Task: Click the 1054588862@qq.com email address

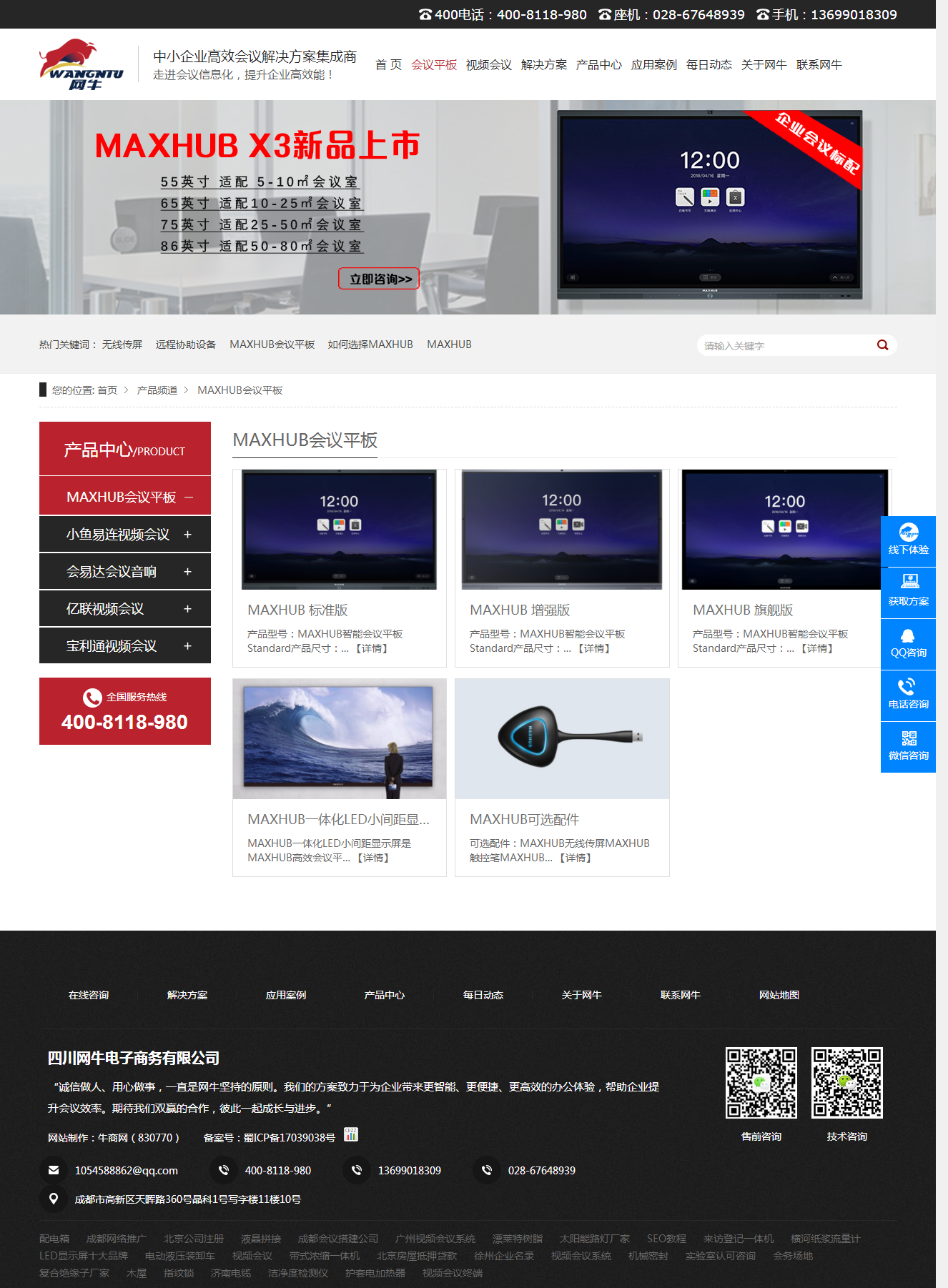Action: (127, 1170)
